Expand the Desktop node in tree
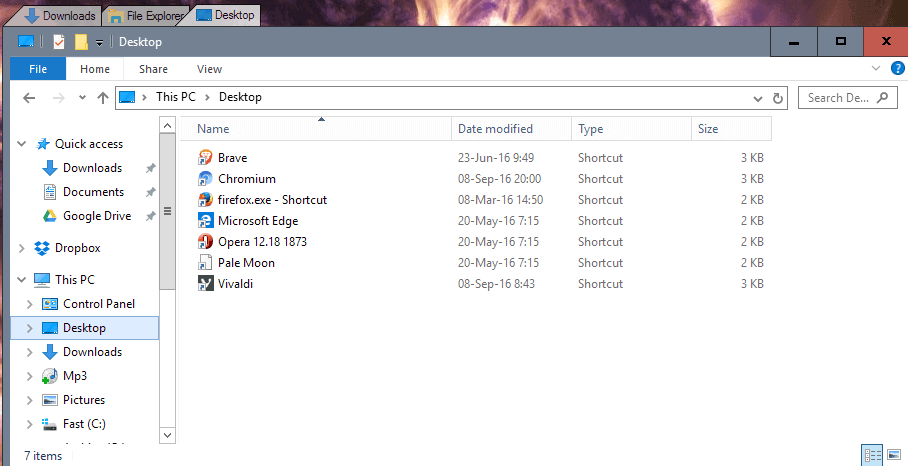 click(x=30, y=328)
